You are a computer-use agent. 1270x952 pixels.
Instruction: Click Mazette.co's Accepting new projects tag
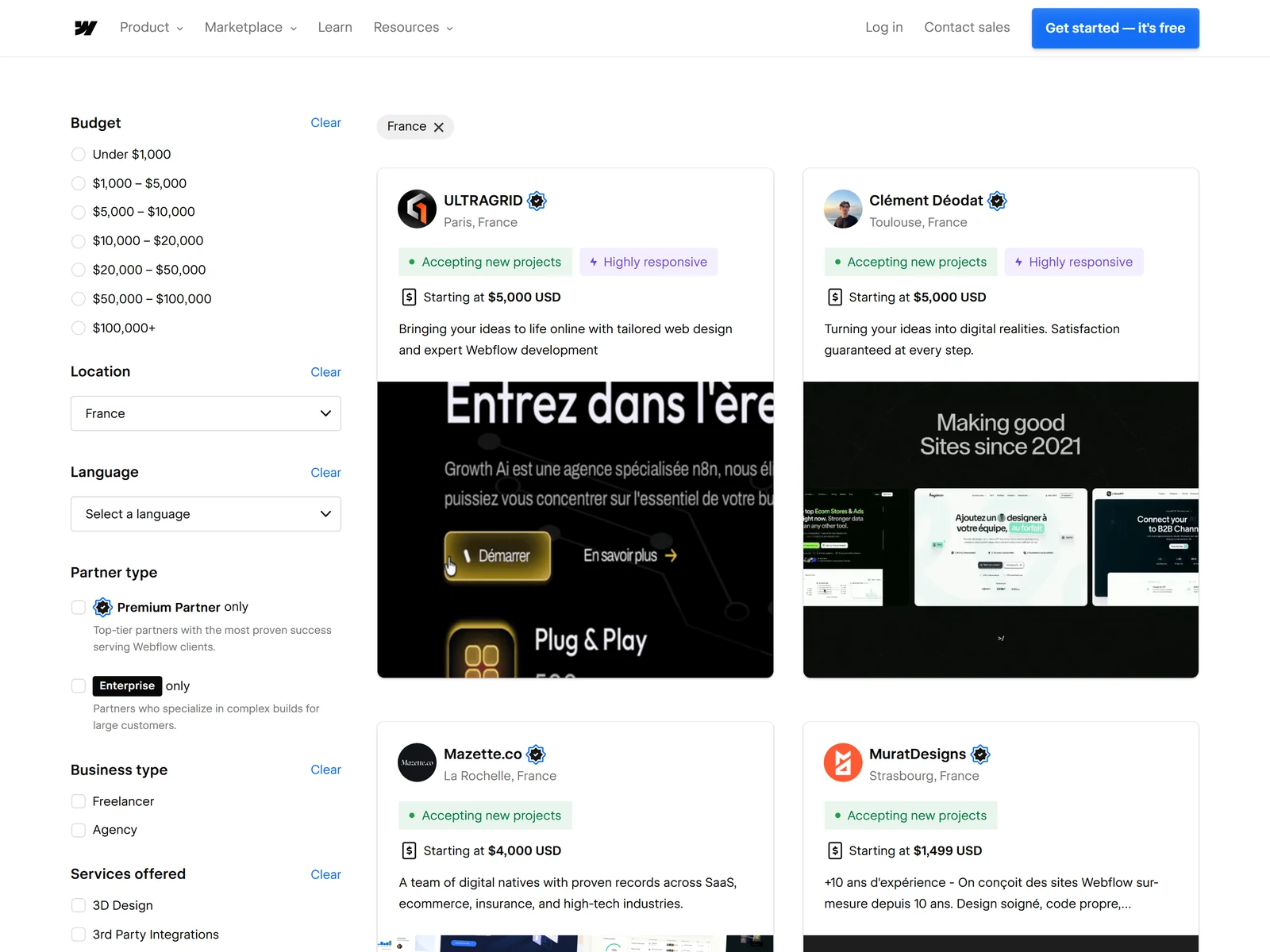pyautogui.click(x=485, y=816)
